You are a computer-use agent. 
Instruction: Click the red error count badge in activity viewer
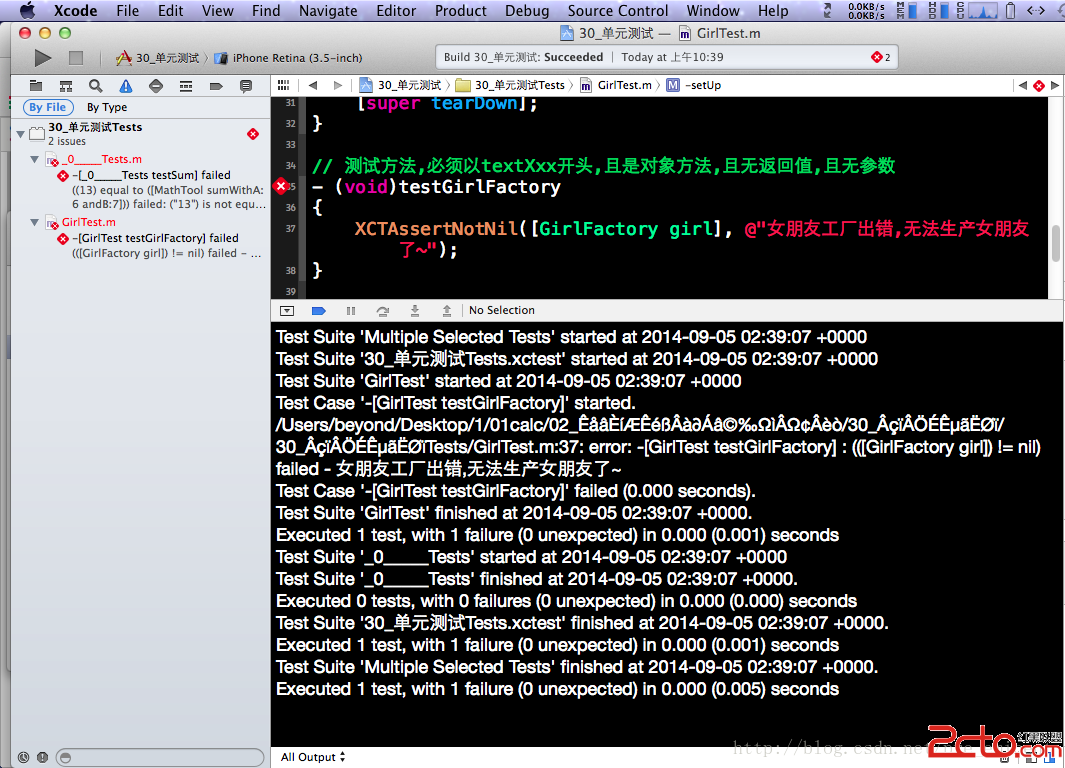coord(881,57)
